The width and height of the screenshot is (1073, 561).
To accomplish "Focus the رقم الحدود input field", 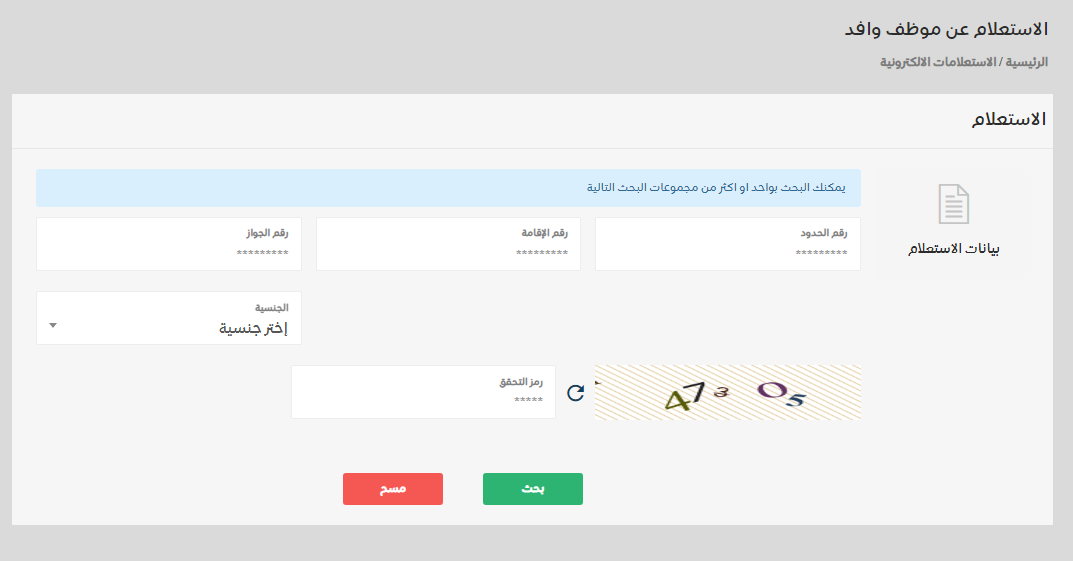I will (x=727, y=253).
